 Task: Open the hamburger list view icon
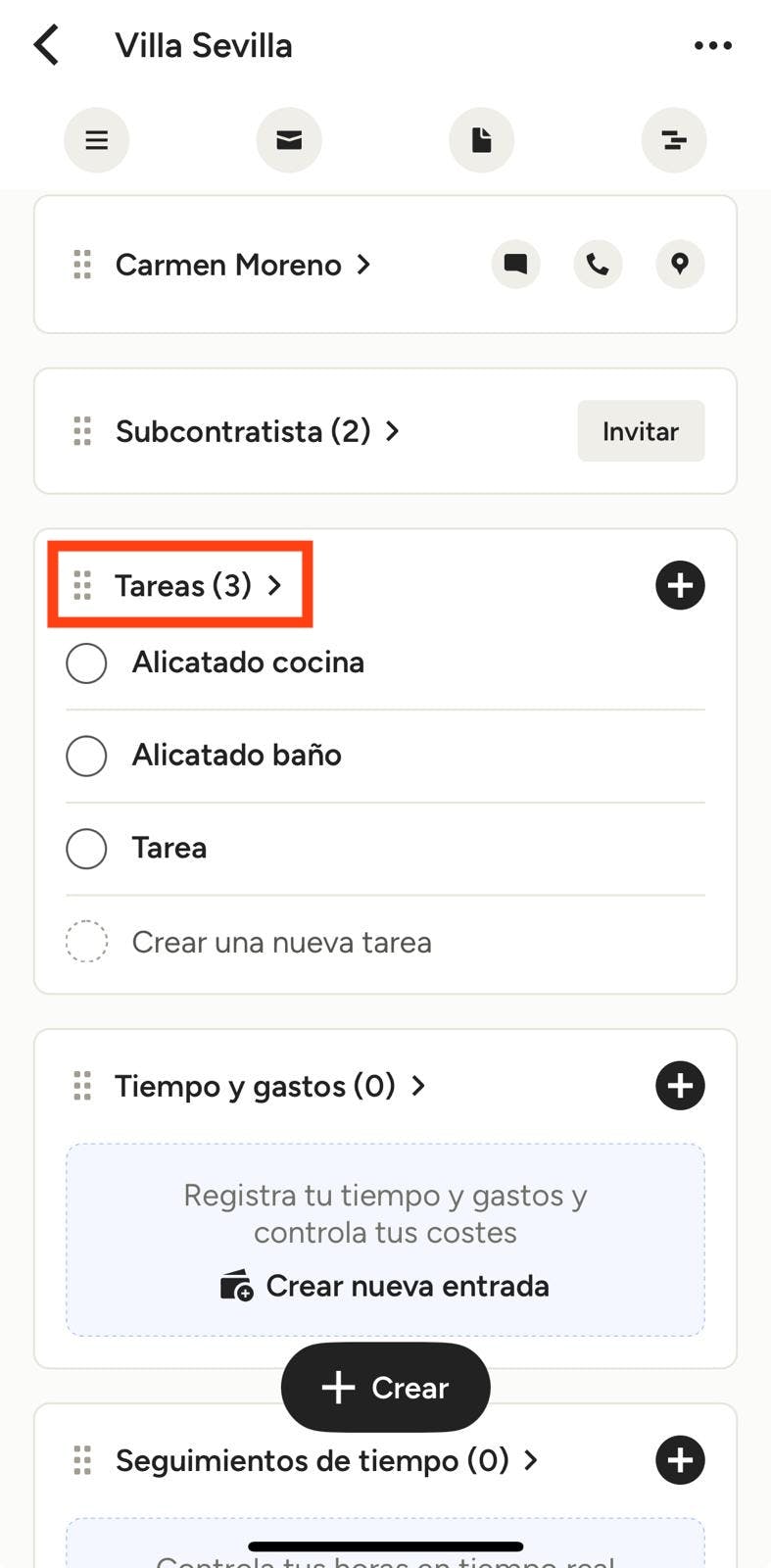click(x=96, y=140)
